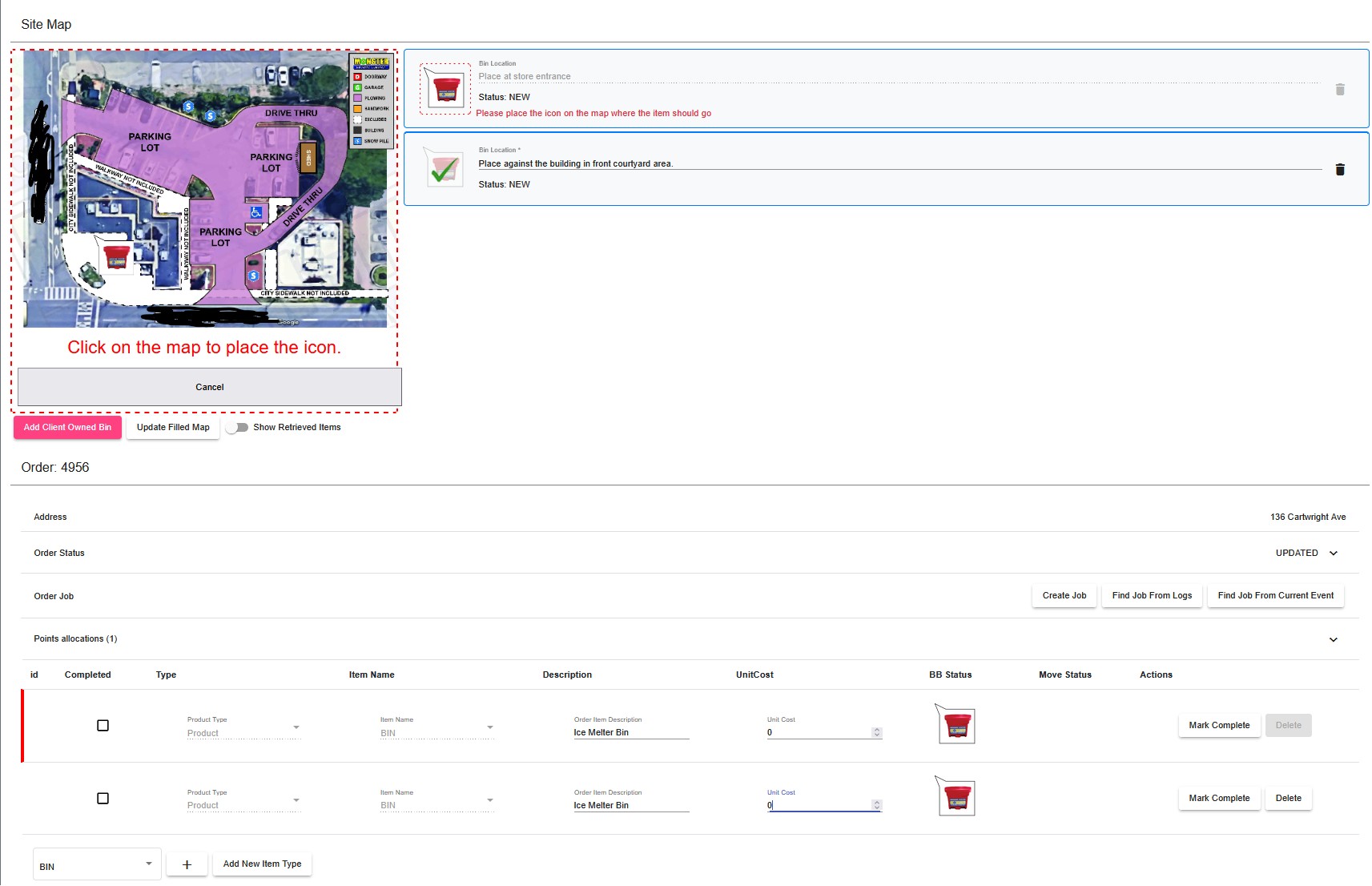Check the Completed box in the first row
This screenshot has width=1372, height=886.
click(x=103, y=726)
